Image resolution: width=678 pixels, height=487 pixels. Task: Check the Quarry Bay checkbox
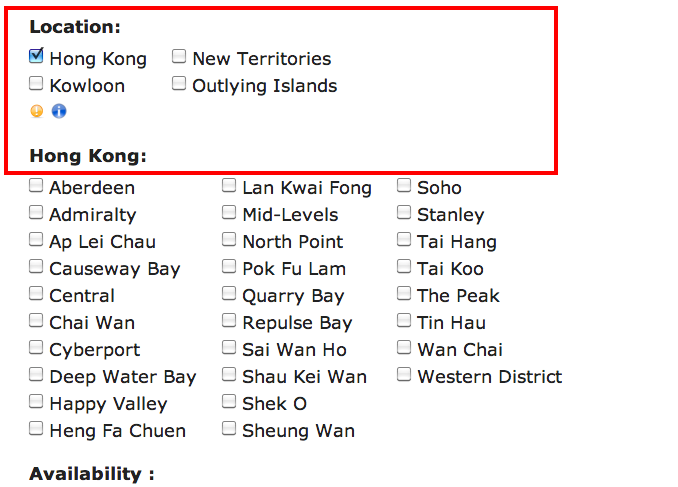click(x=229, y=293)
